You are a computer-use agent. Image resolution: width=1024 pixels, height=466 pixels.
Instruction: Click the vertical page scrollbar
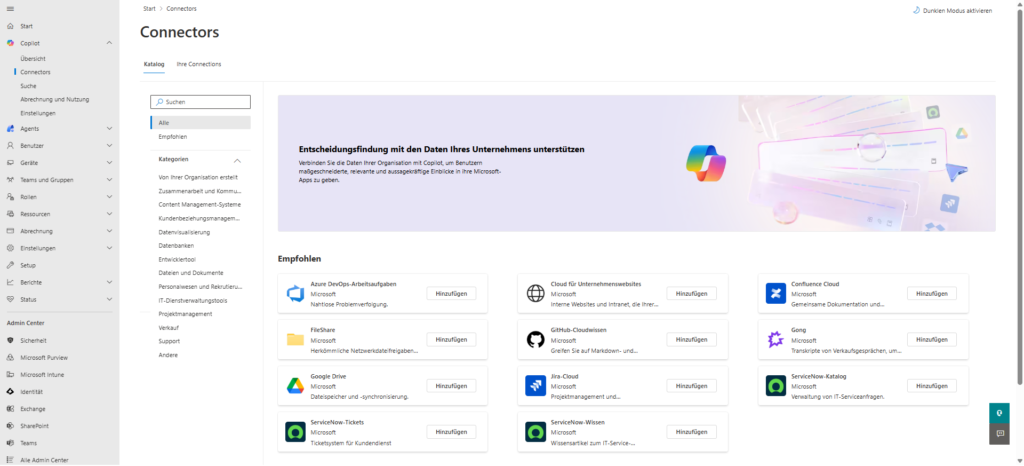pos(1019,200)
